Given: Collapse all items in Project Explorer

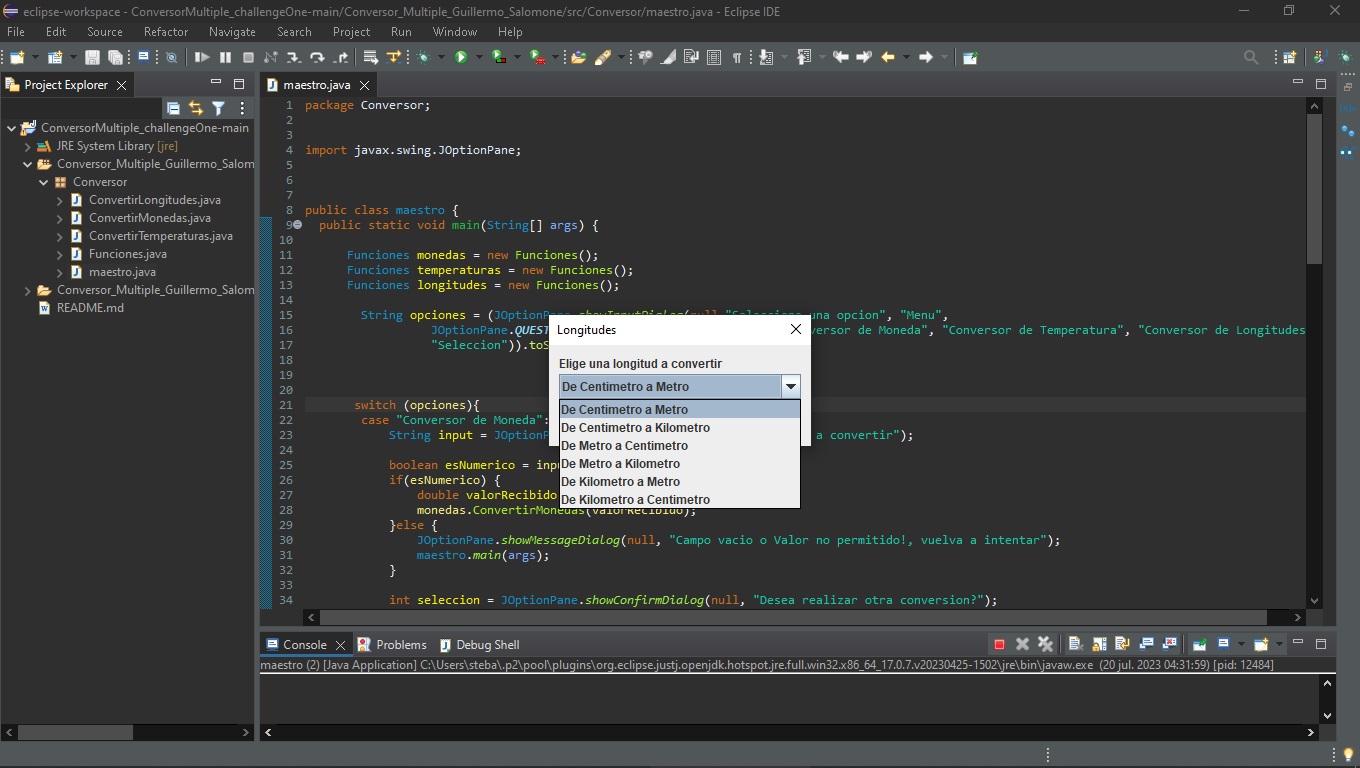Looking at the screenshot, I should click(173, 107).
